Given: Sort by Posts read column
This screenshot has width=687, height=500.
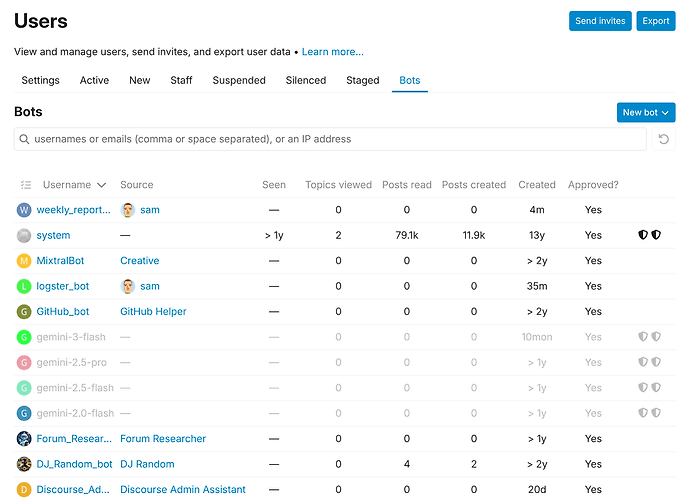Looking at the screenshot, I should point(407,185).
